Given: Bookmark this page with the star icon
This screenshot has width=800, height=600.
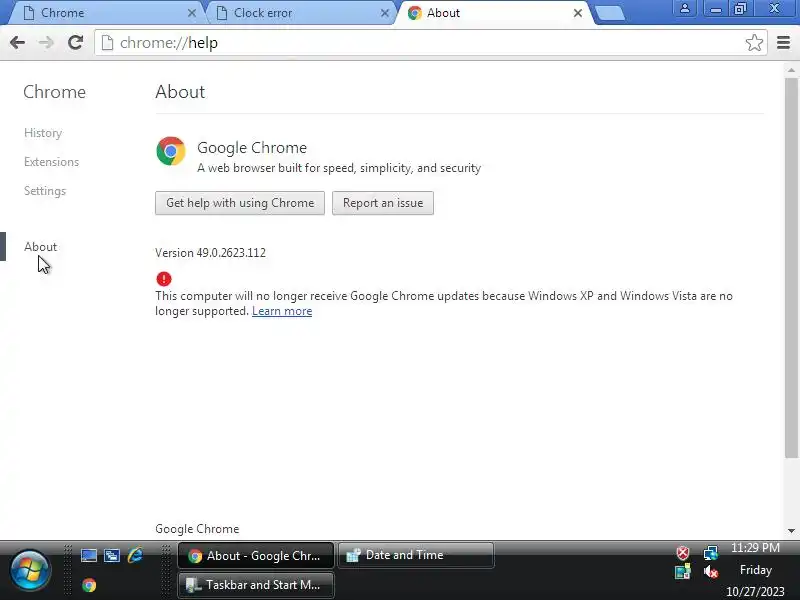Looking at the screenshot, I should (754, 43).
